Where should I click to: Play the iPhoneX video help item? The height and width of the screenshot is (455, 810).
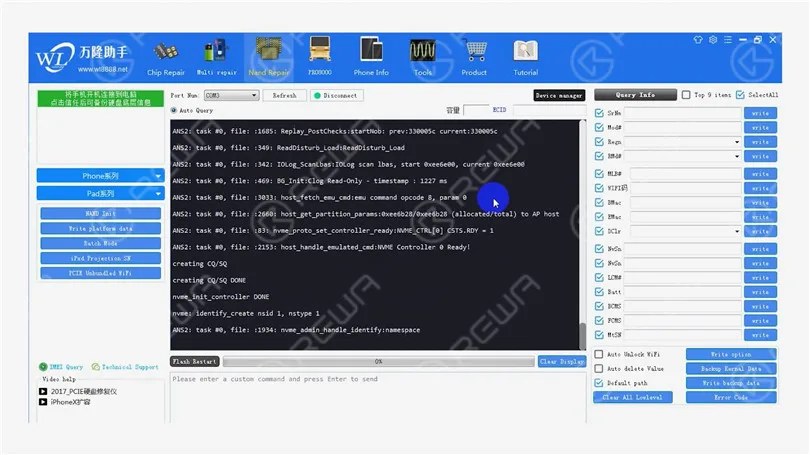65,402
